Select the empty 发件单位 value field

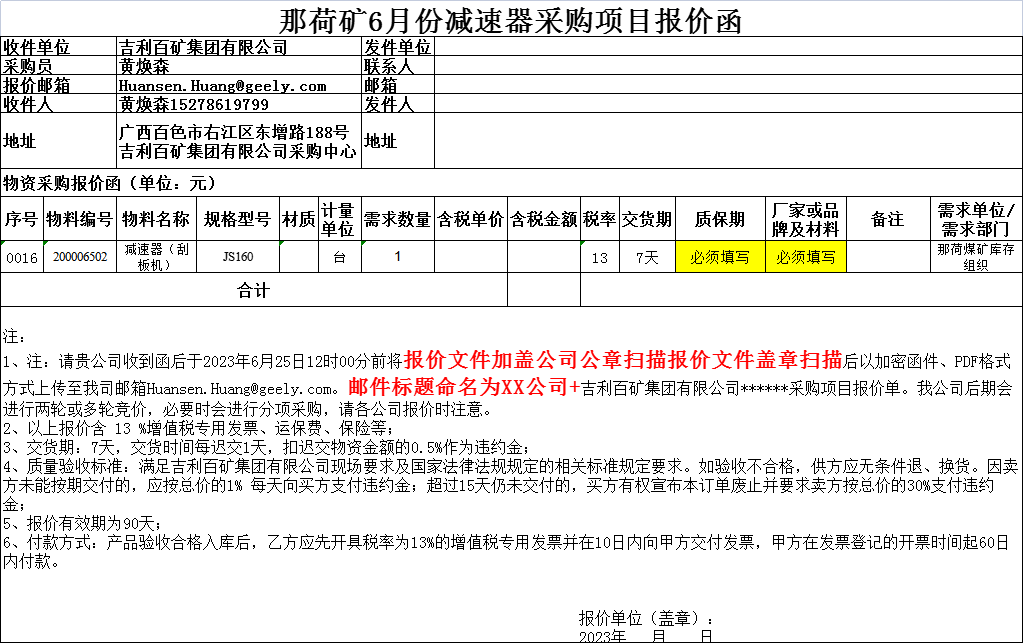[728, 47]
